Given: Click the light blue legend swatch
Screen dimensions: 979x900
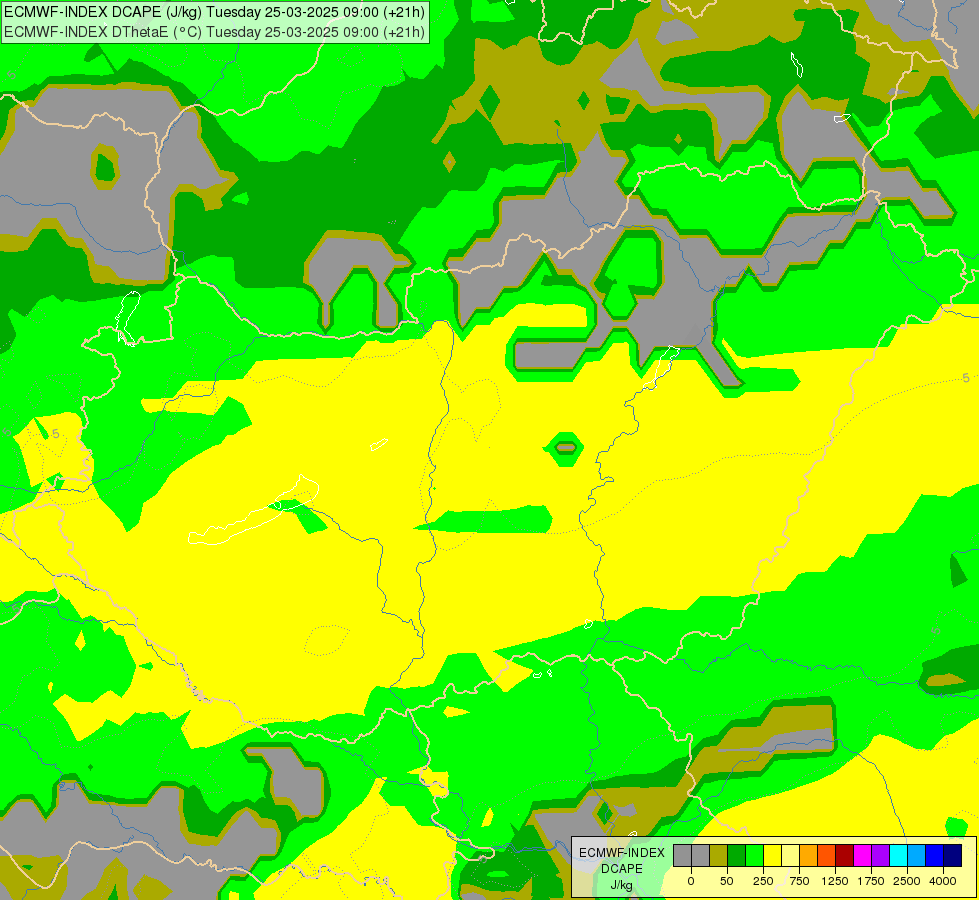Looking at the screenshot, I should tap(917, 856).
